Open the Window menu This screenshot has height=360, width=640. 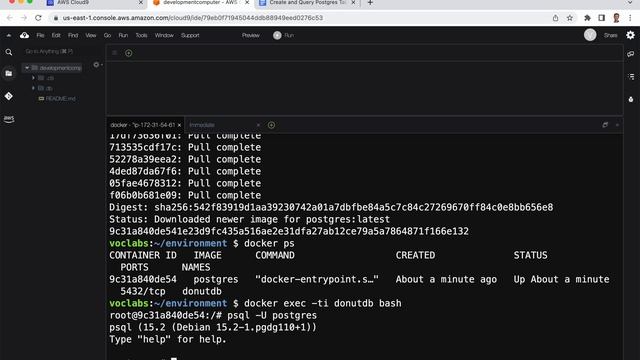click(x=164, y=36)
